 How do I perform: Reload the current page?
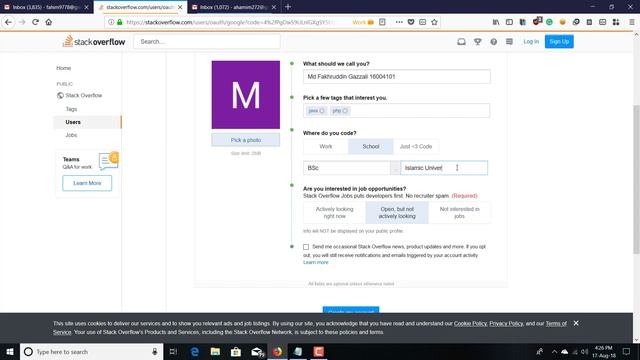[x=36, y=22]
